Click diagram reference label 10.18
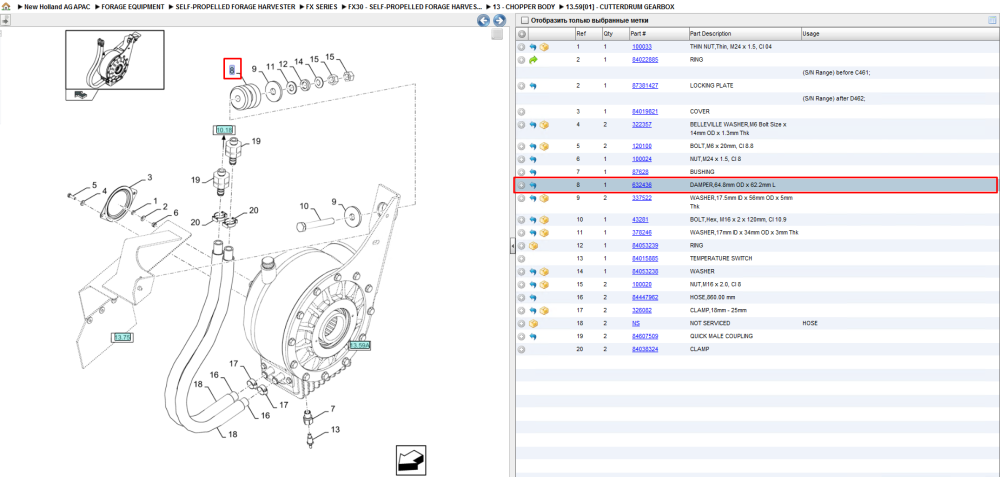 click(x=224, y=130)
